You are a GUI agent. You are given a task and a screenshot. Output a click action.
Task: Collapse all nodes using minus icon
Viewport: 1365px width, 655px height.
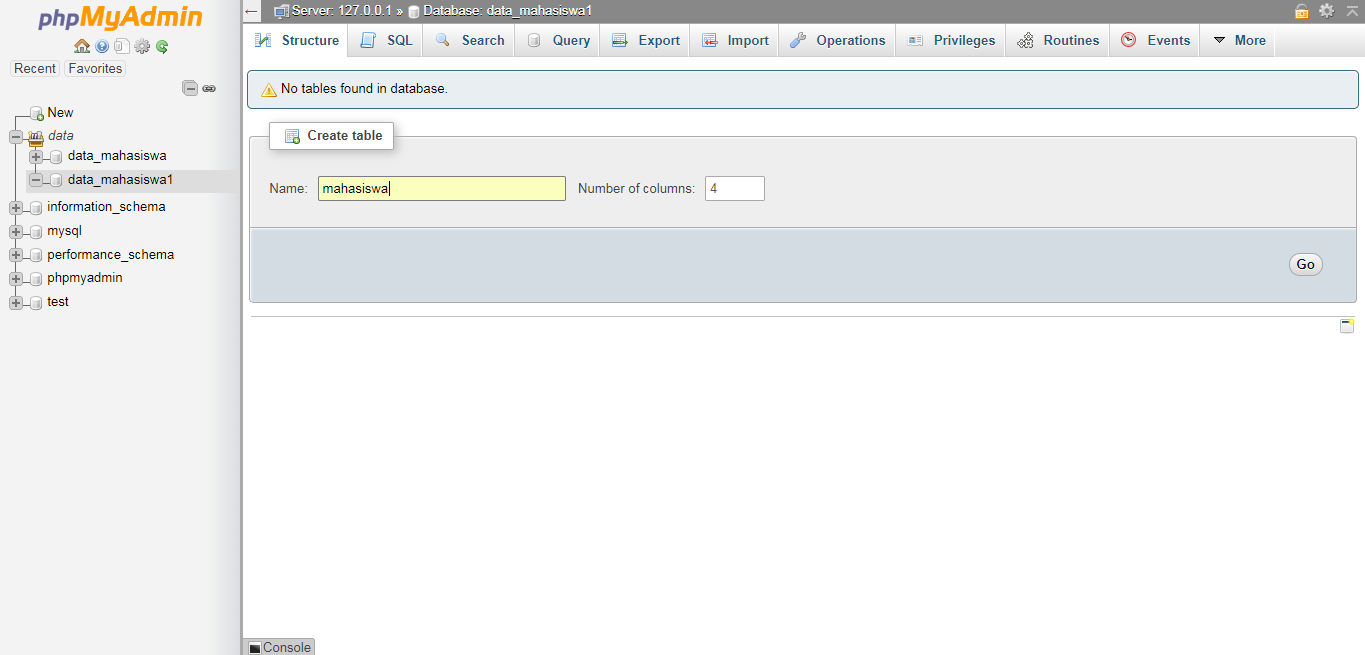click(x=189, y=88)
